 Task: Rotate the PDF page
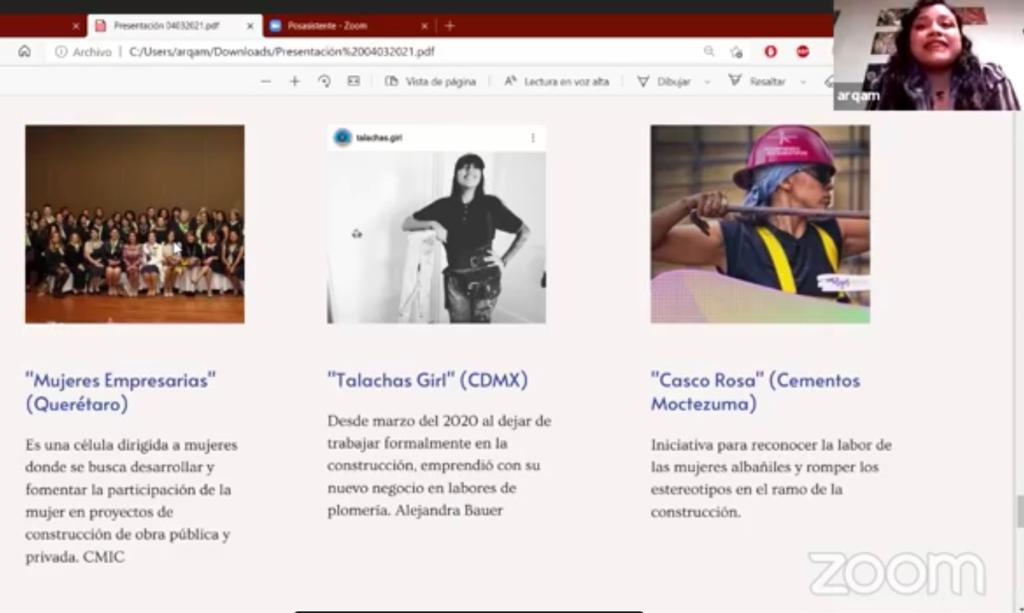click(x=324, y=81)
